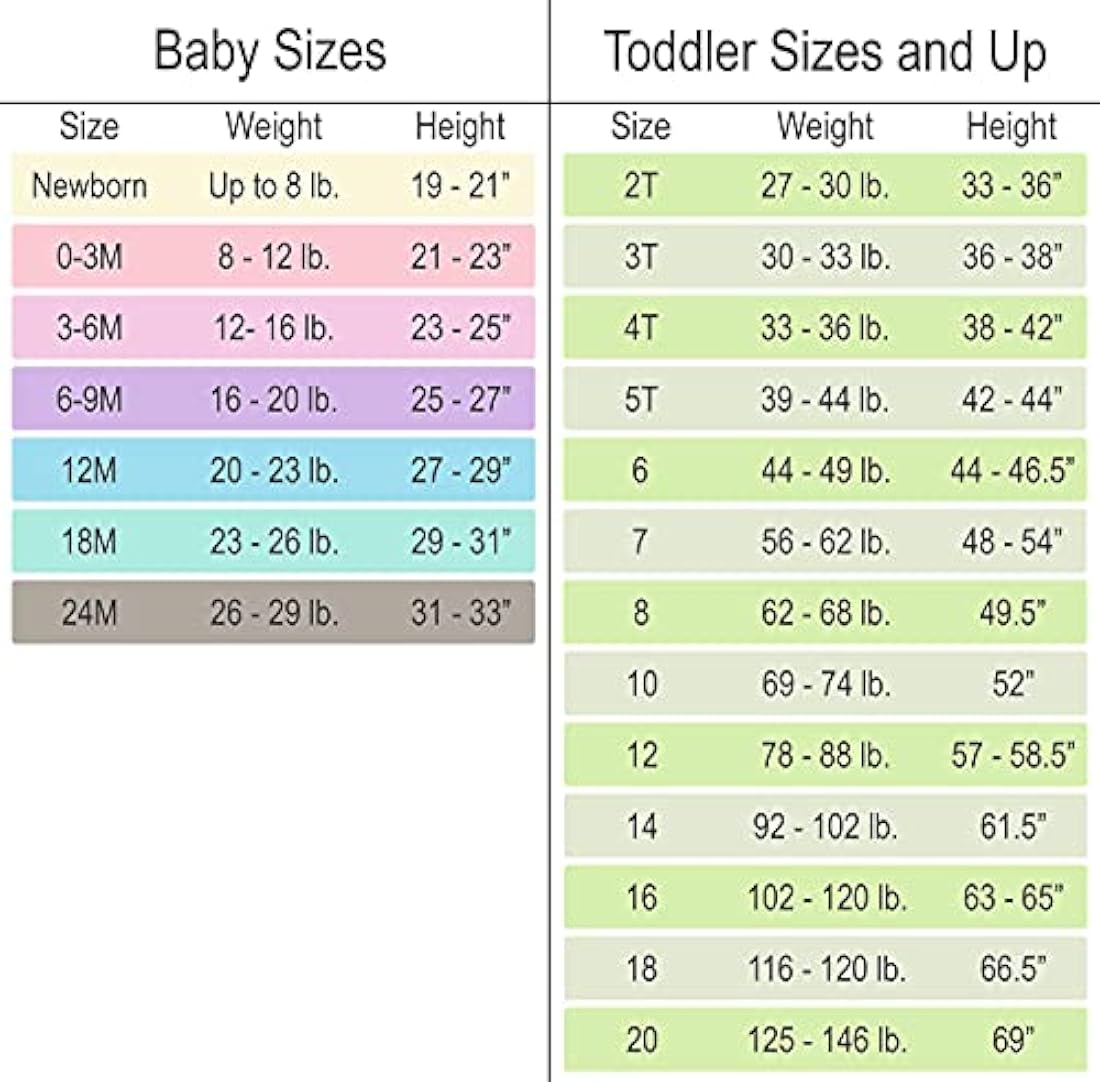Click the Height header under Toddler Sizes

1012,127
